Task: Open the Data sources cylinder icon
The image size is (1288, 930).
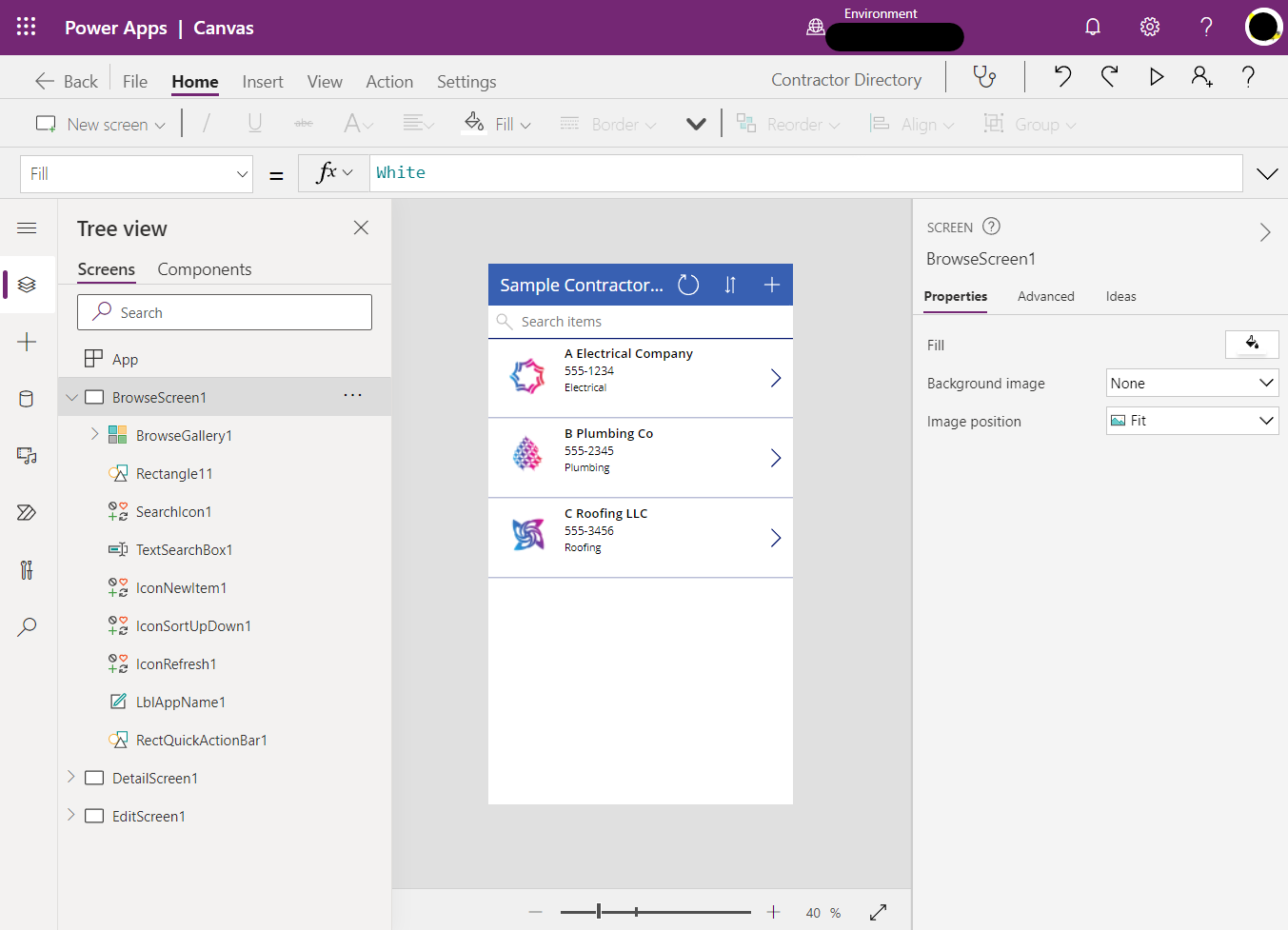Action: 27,399
